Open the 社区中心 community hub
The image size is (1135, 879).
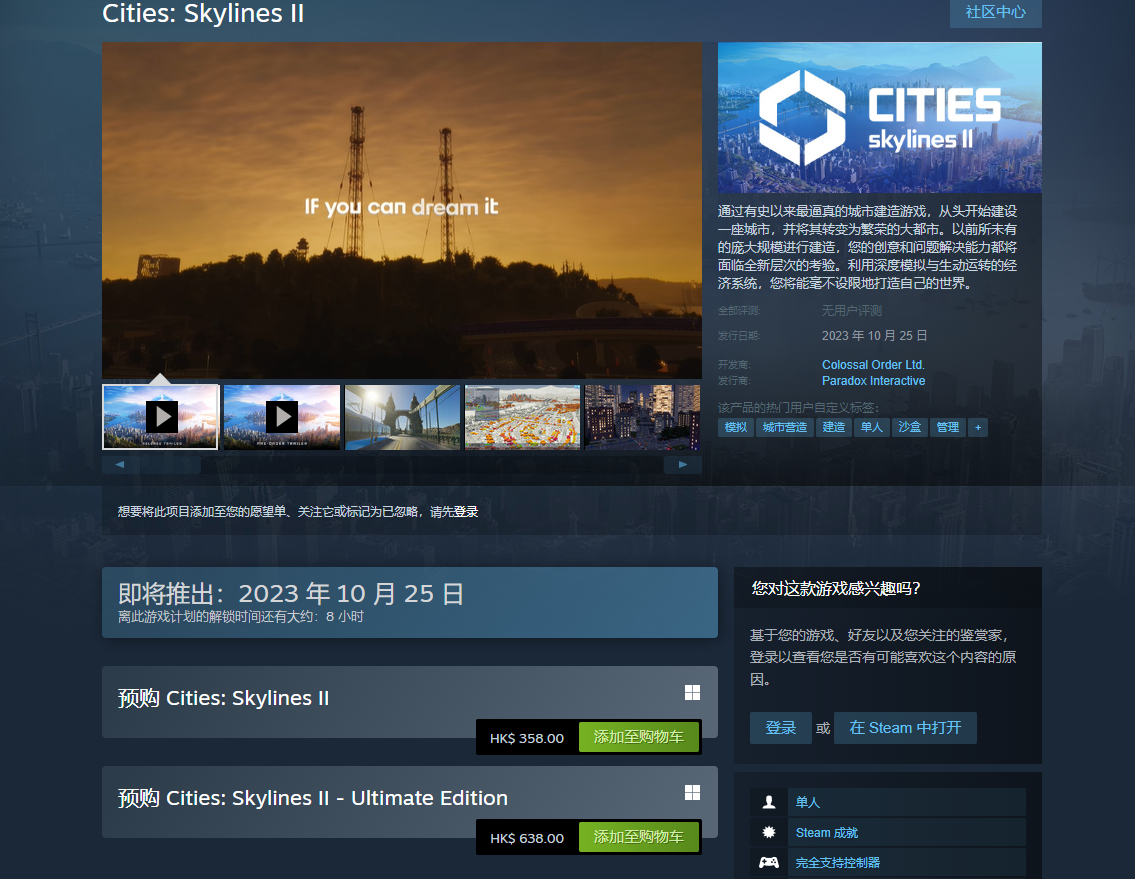tap(995, 12)
